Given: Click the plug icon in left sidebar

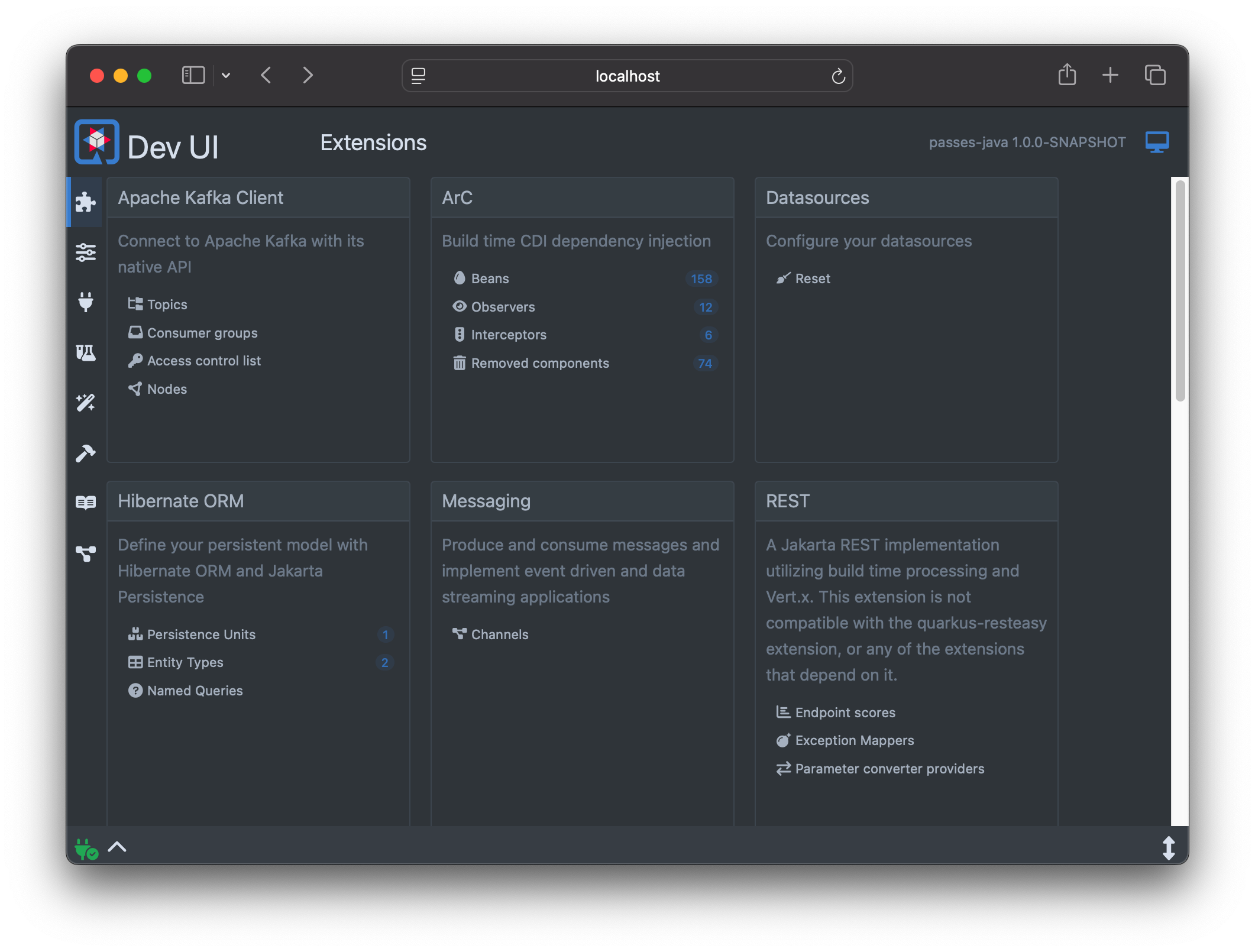Looking at the screenshot, I should coord(85,302).
